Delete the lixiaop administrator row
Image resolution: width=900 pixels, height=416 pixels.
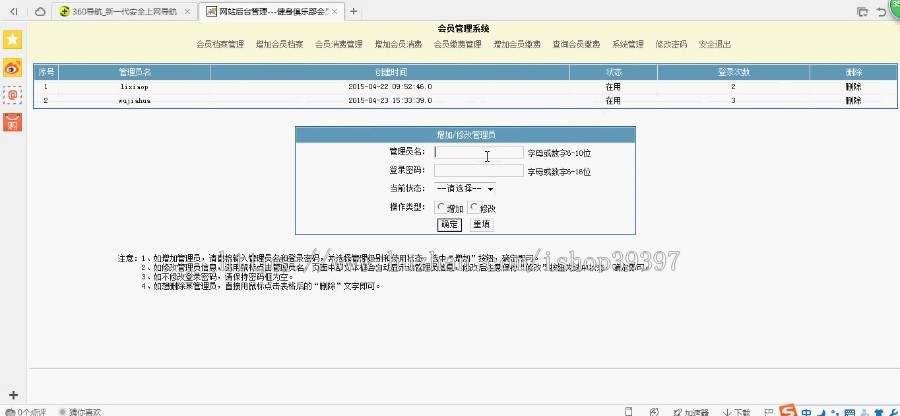click(x=854, y=87)
